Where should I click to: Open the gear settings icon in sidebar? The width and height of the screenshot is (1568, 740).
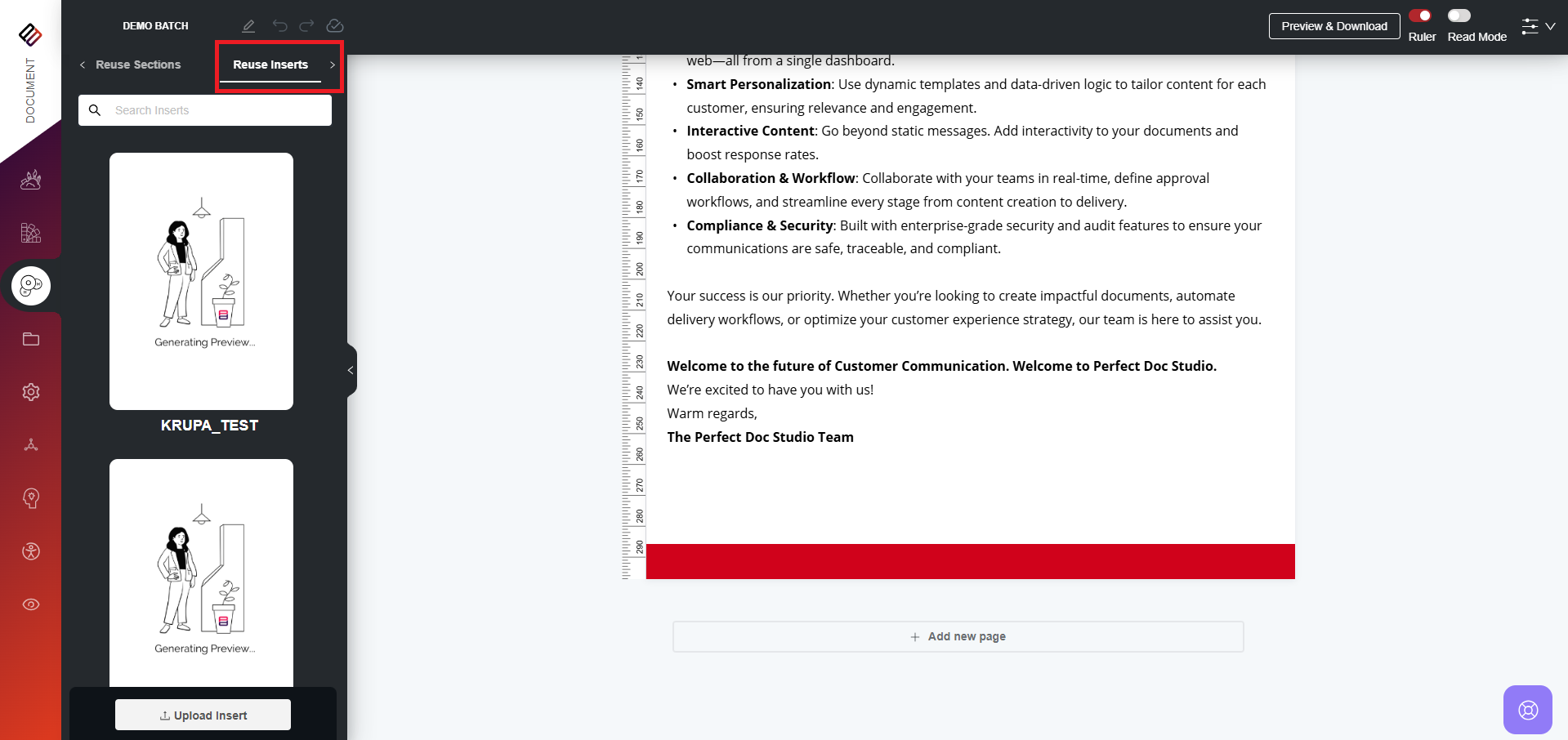(31, 392)
